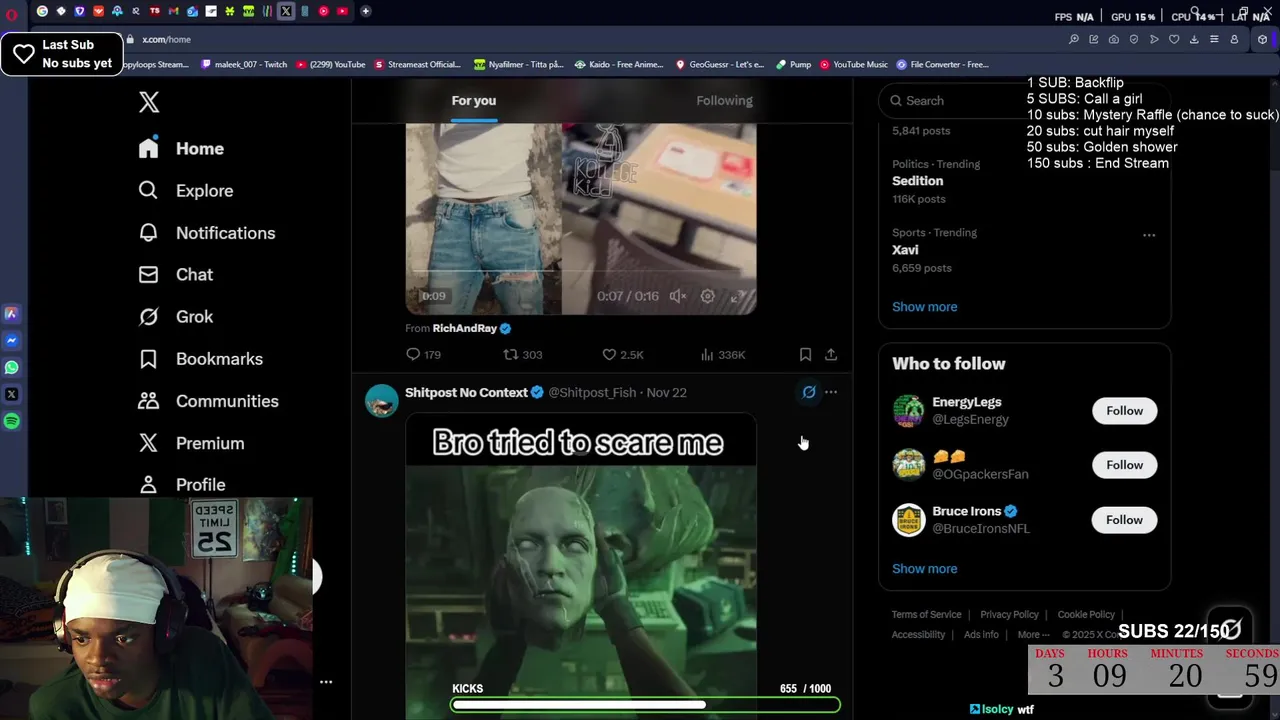Open RichAndRay source account link
Viewport: 1280px width, 720px height.
465,328
